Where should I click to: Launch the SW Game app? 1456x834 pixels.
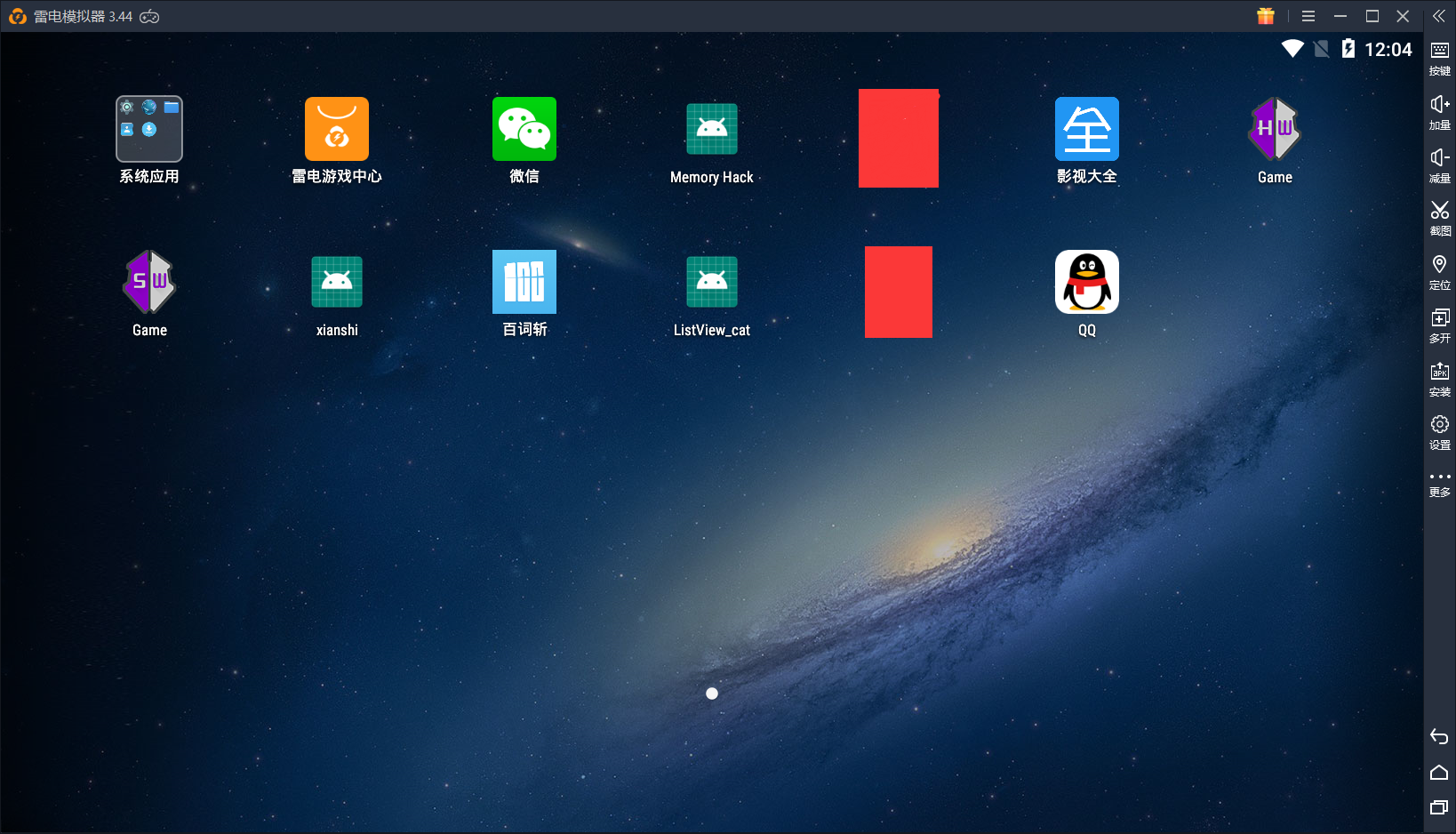pos(149,282)
